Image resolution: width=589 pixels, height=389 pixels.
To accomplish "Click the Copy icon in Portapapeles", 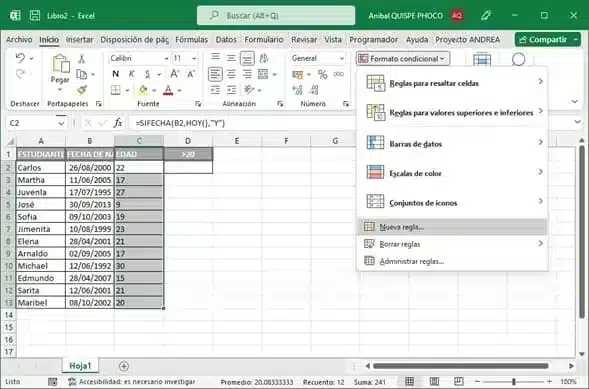I will tap(82, 74).
